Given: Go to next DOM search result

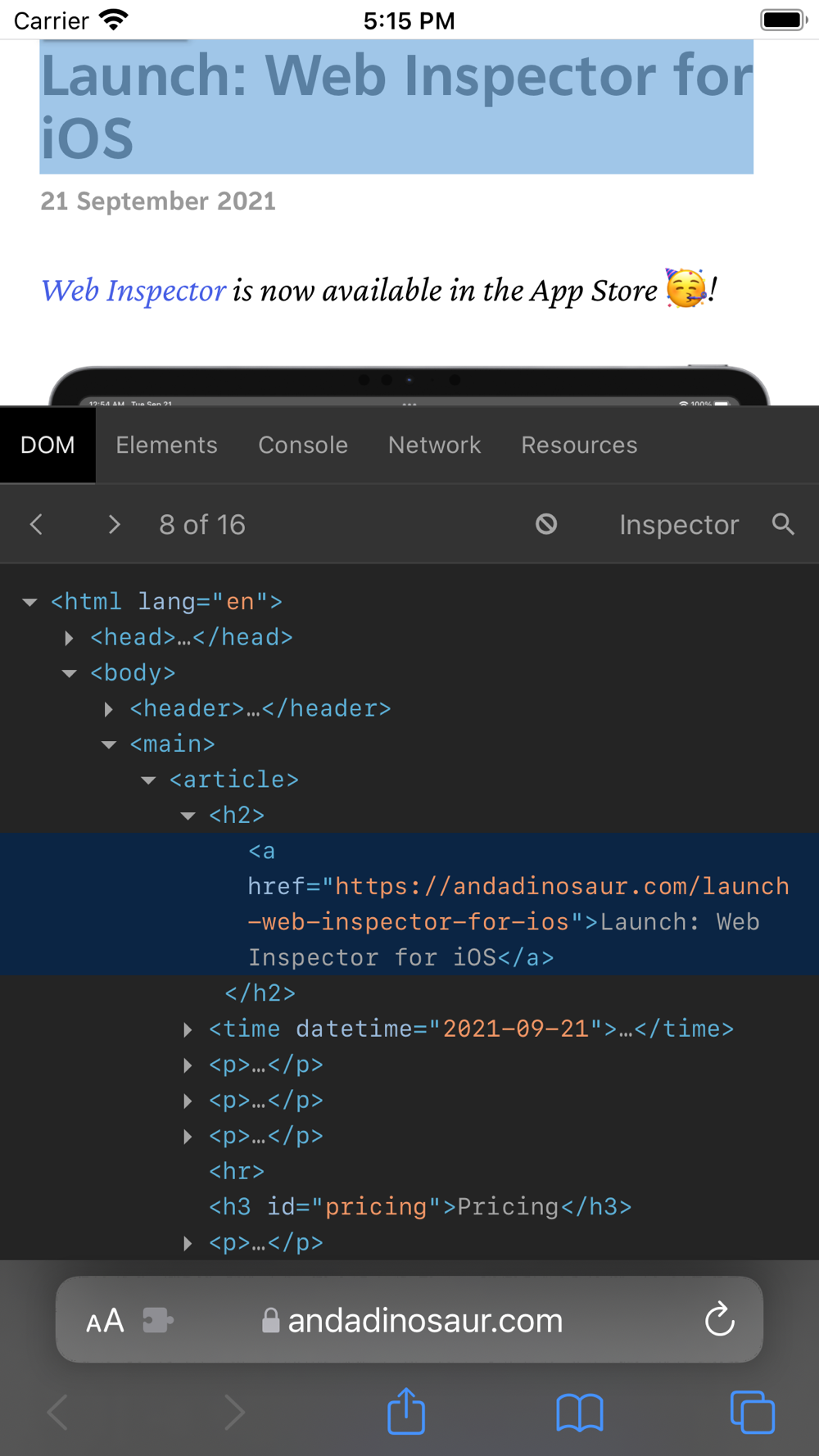Looking at the screenshot, I should (114, 524).
